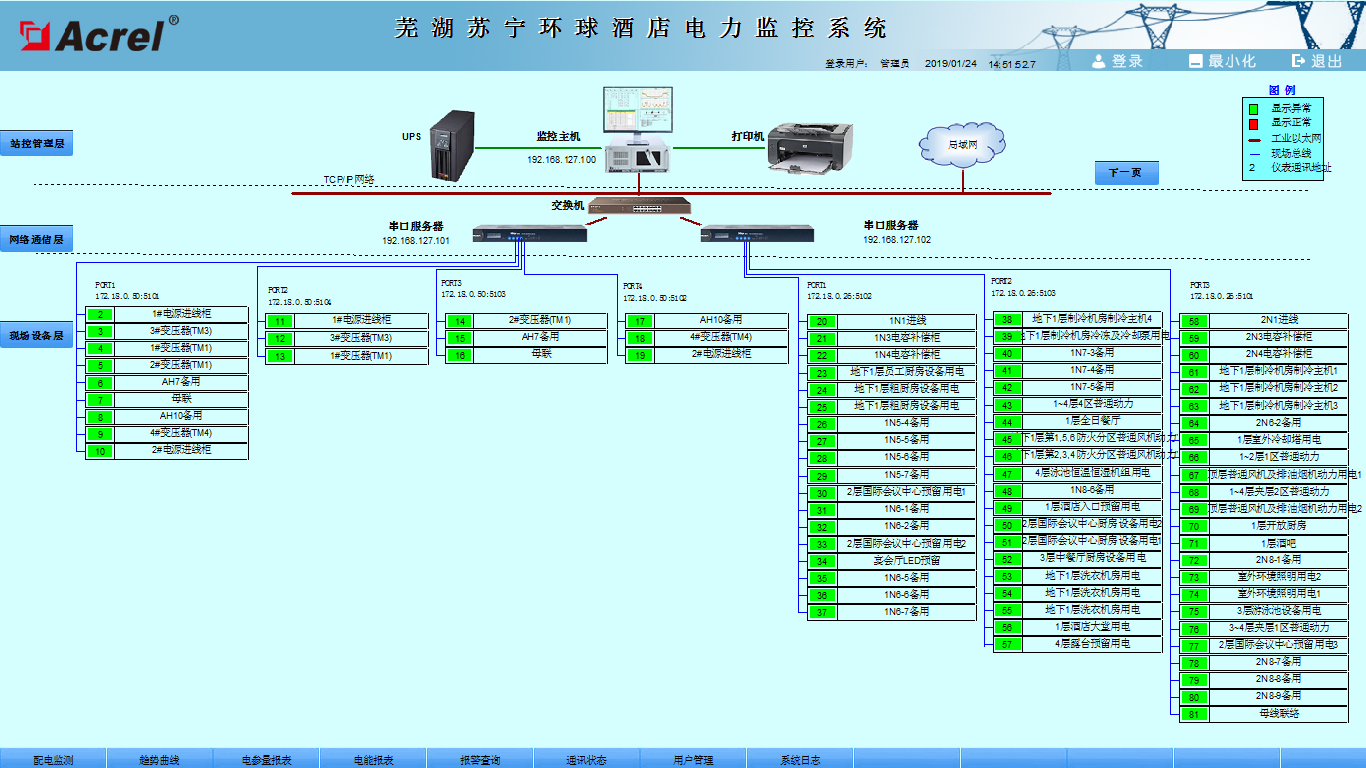Viewport: 1366px width, 768px height.
Task: Open the 报警查询 alarm query tab
Action: coord(480,759)
